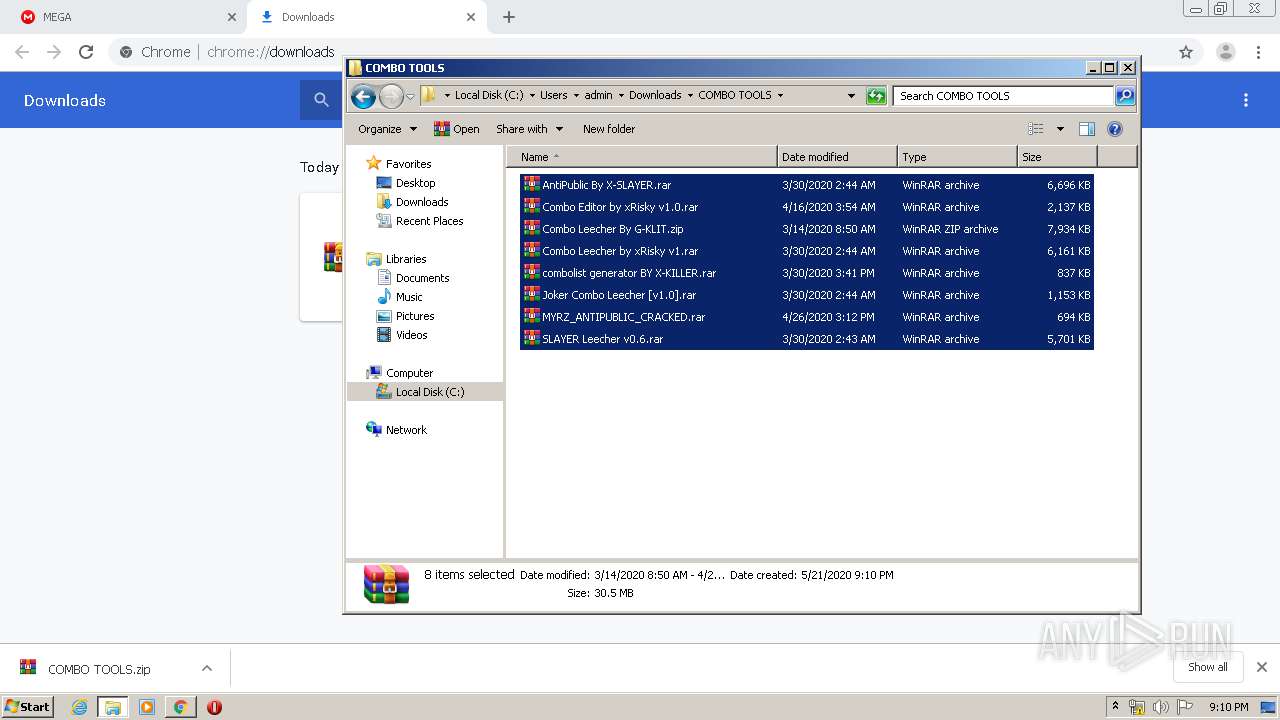This screenshot has width=1280, height=720.
Task: Click the red Opera icon in the taskbar
Action: pyautogui.click(x=214, y=707)
